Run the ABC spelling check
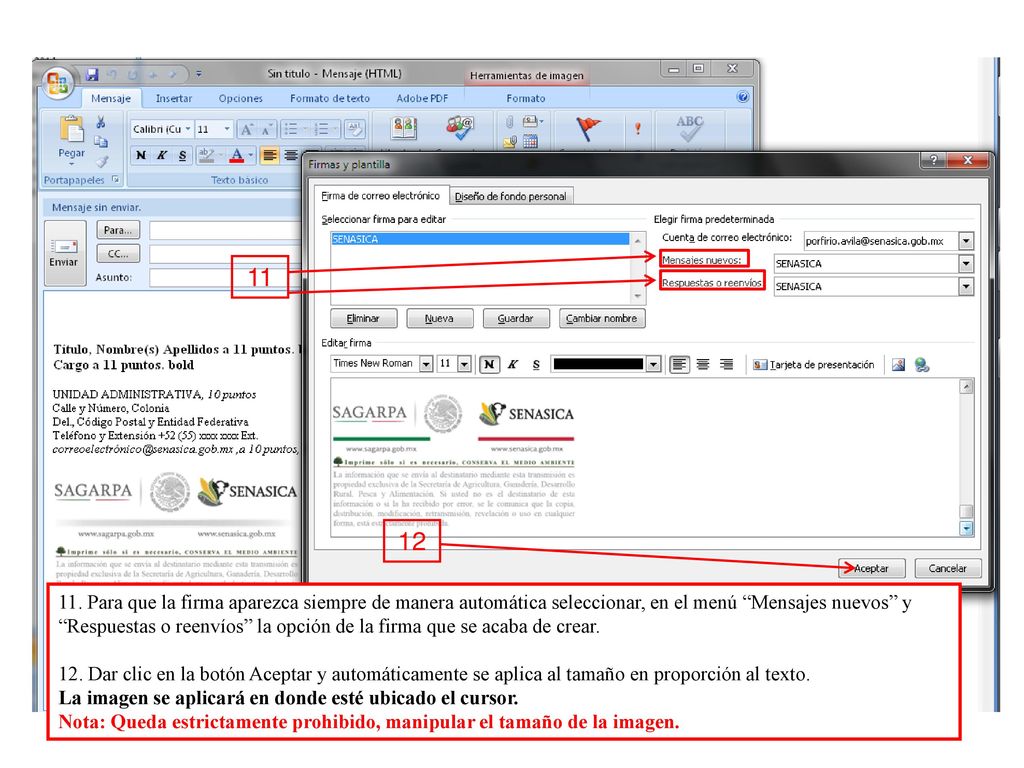The width and height of the screenshot is (1024, 768). pyautogui.click(x=690, y=128)
